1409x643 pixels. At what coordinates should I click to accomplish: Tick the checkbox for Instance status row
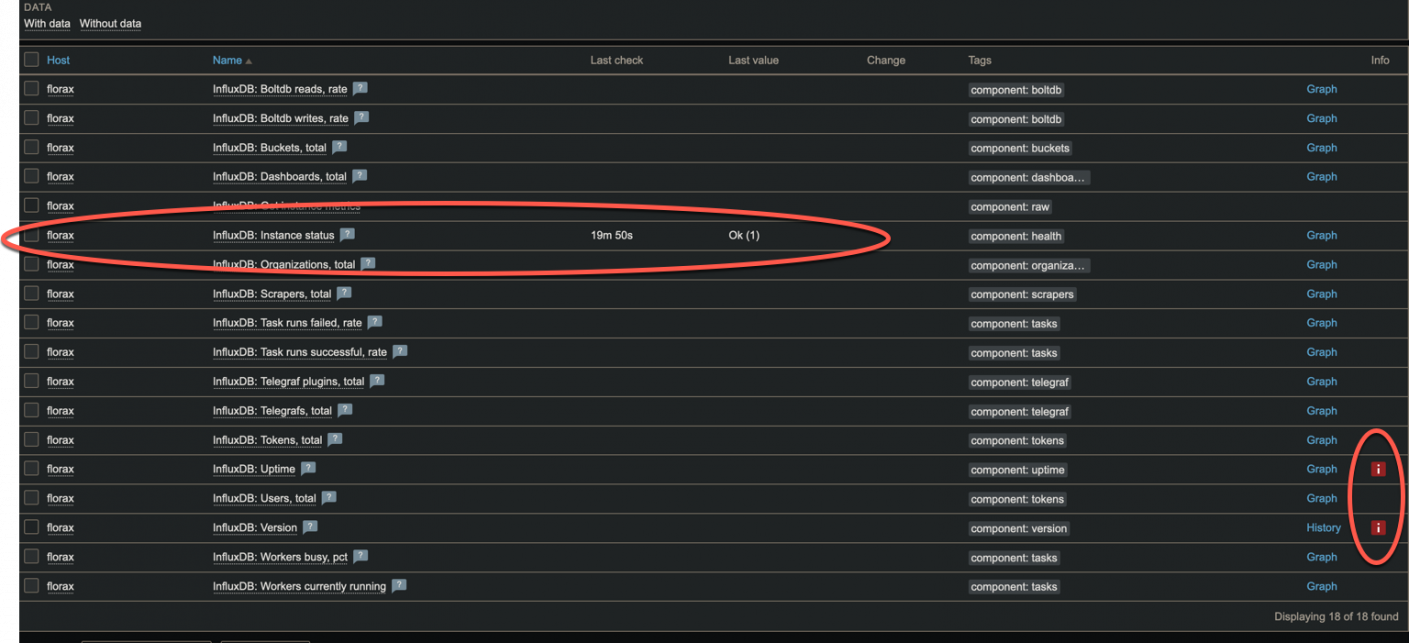coord(31,235)
